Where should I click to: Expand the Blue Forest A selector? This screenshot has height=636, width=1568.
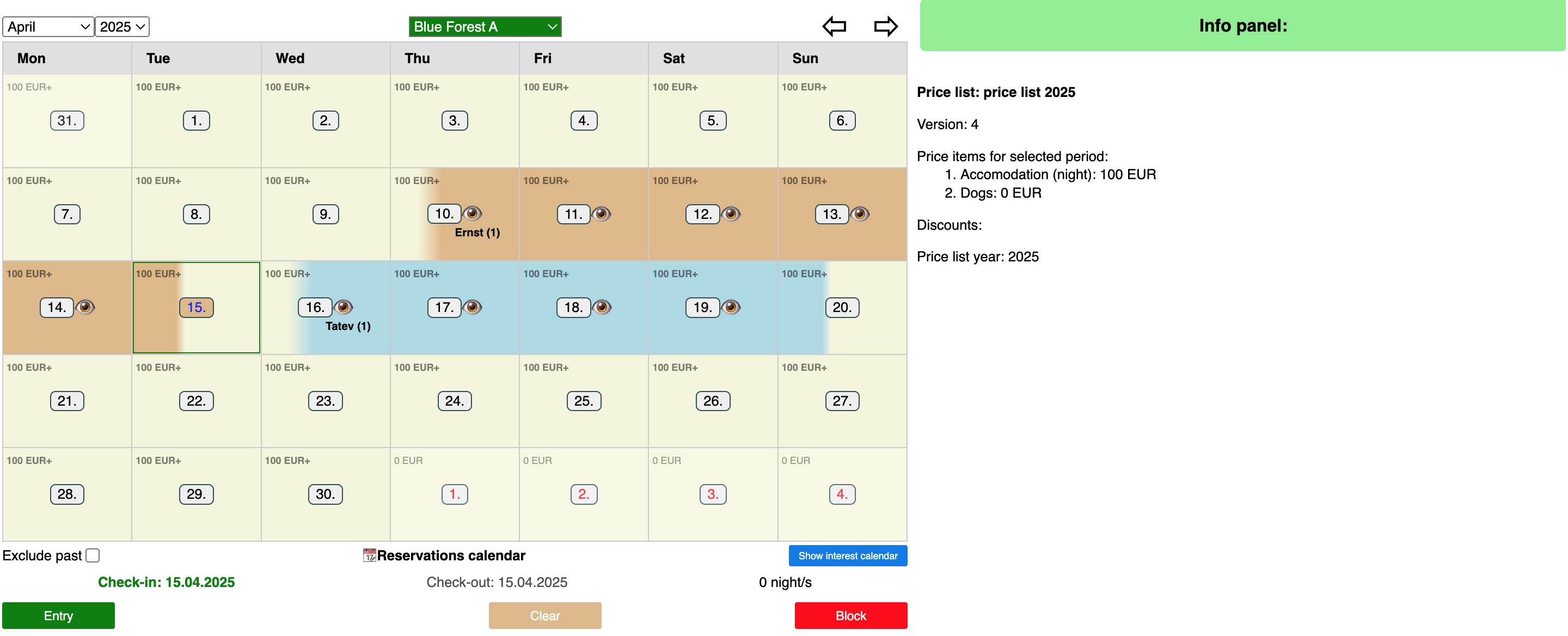(485, 27)
